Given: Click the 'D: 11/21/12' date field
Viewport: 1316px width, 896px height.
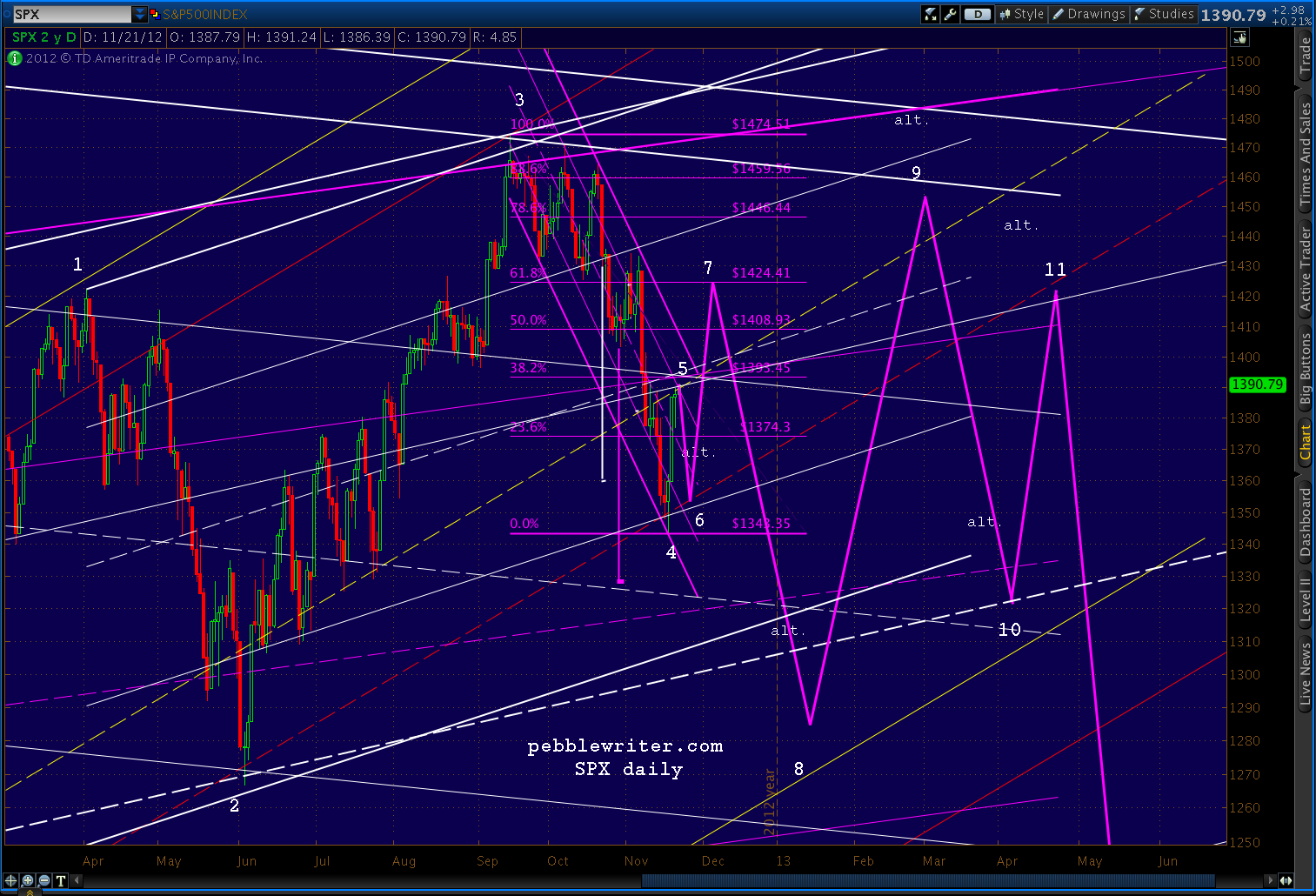Looking at the screenshot, I should click(123, 37).
